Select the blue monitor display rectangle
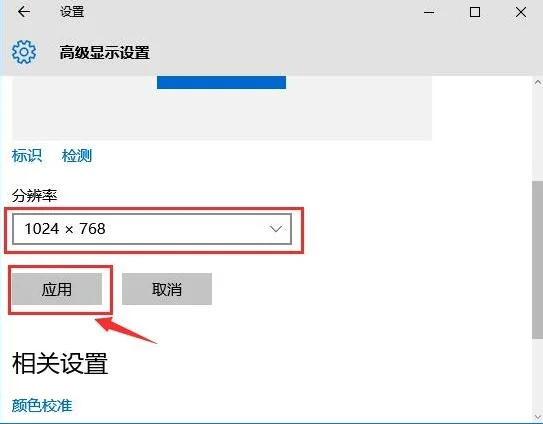The width and height of the screenshot is (543, 424). pyautogui.click(x=221, y=82)
